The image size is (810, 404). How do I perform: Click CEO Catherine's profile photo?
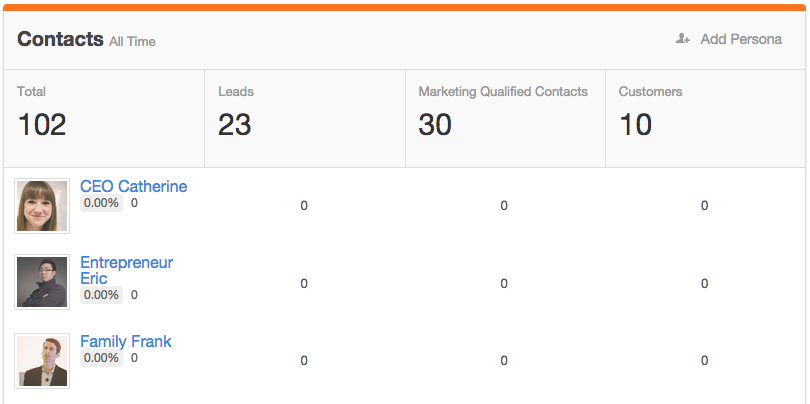[42, 205]
